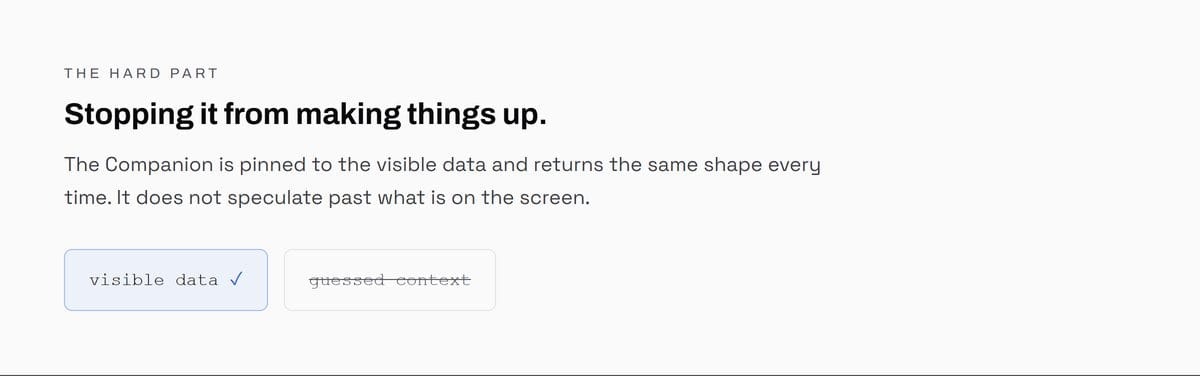Select the "visible data" chip
This screenshot has height=376, width=1200.
pyautogui.click(x=166, y=280)
